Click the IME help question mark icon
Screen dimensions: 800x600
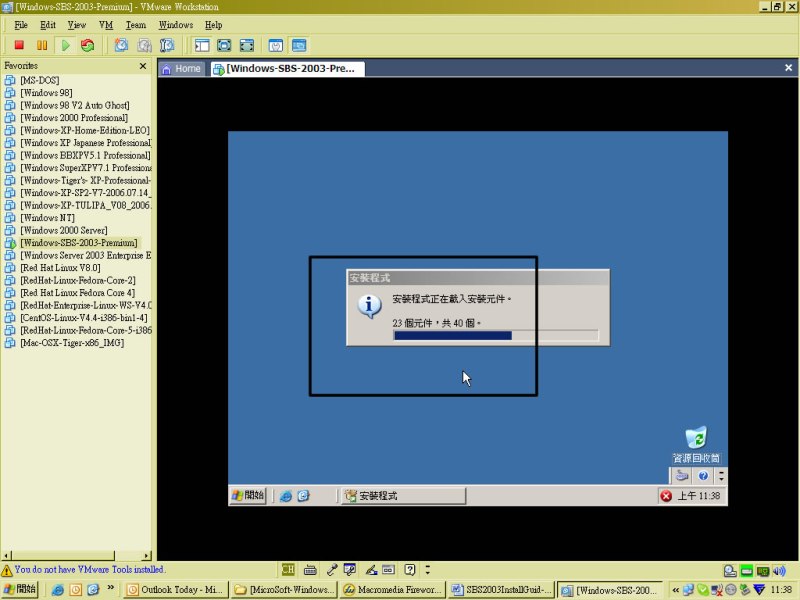410,569
